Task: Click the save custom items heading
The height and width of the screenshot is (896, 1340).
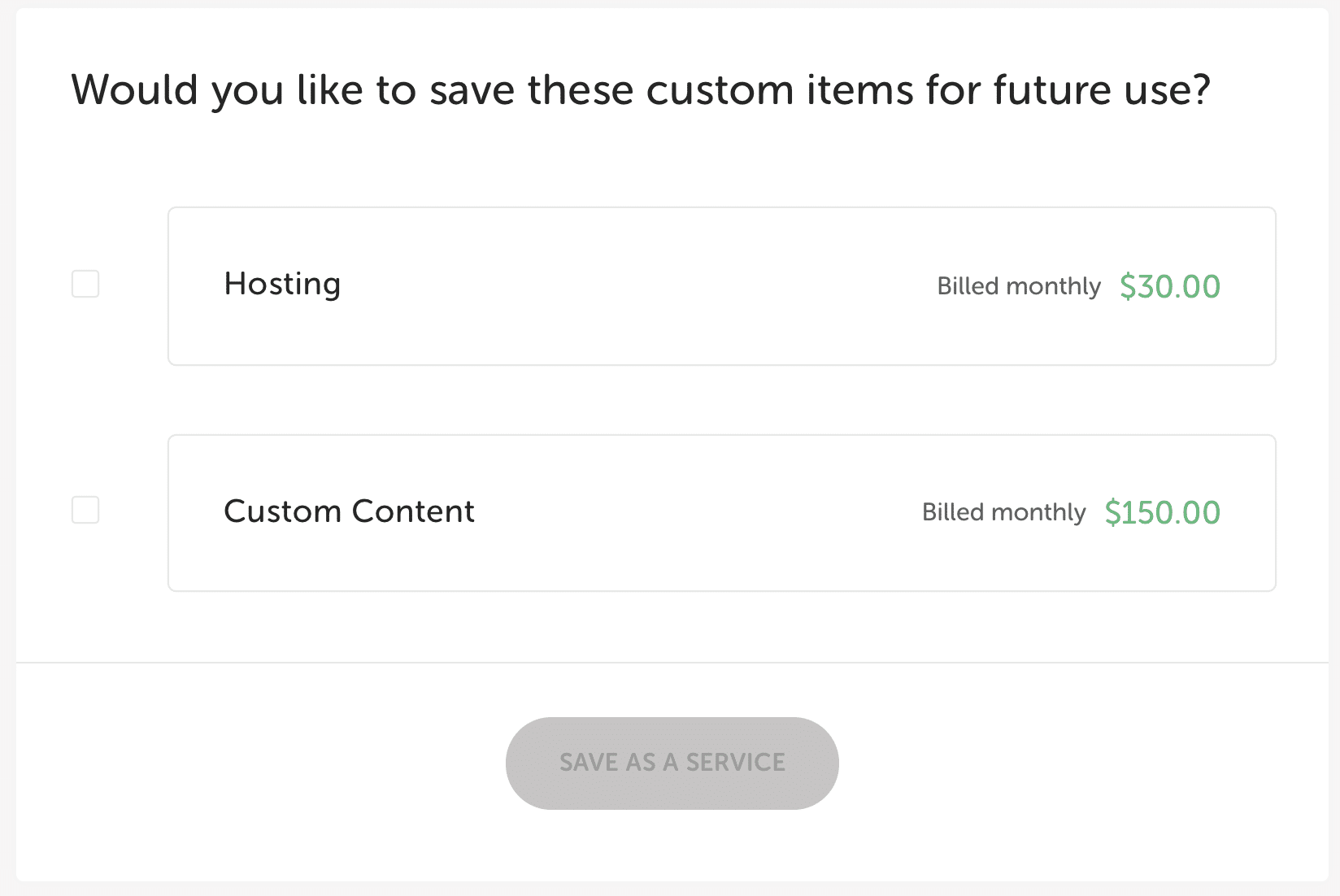Action: click(x=641, y=89)
